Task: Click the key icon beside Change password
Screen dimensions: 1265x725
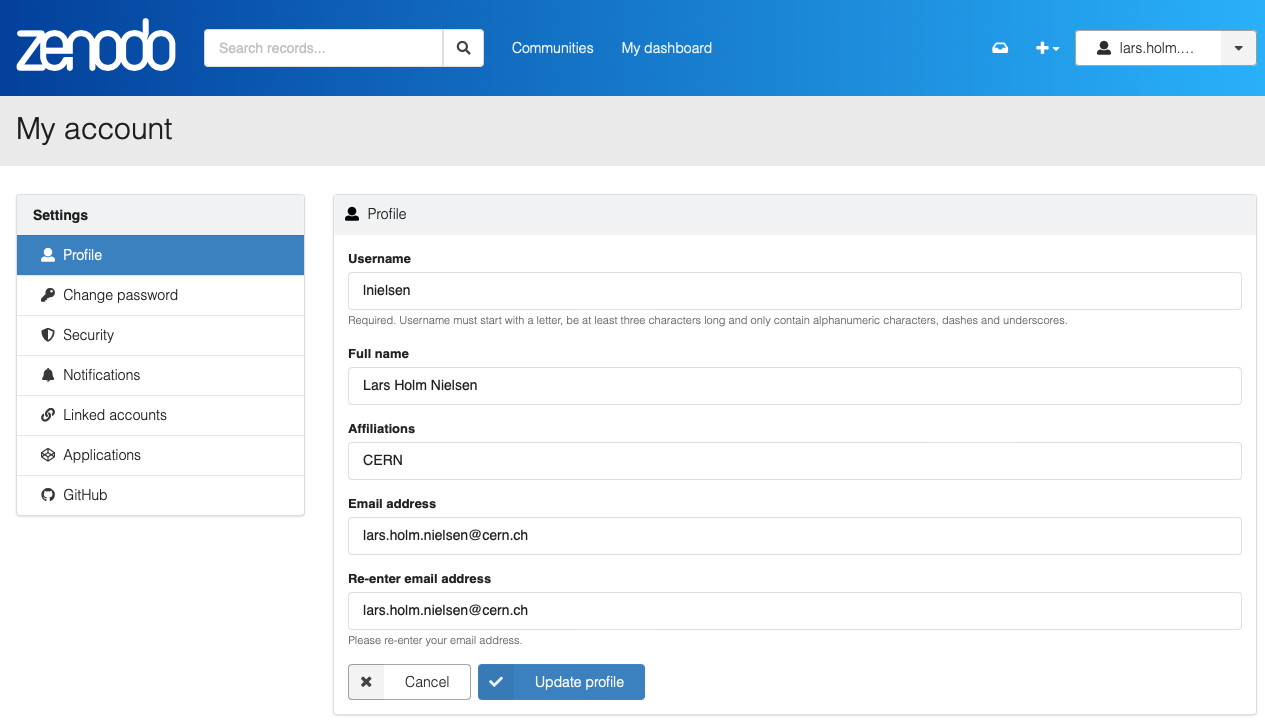Action: (x=47, y=295)
